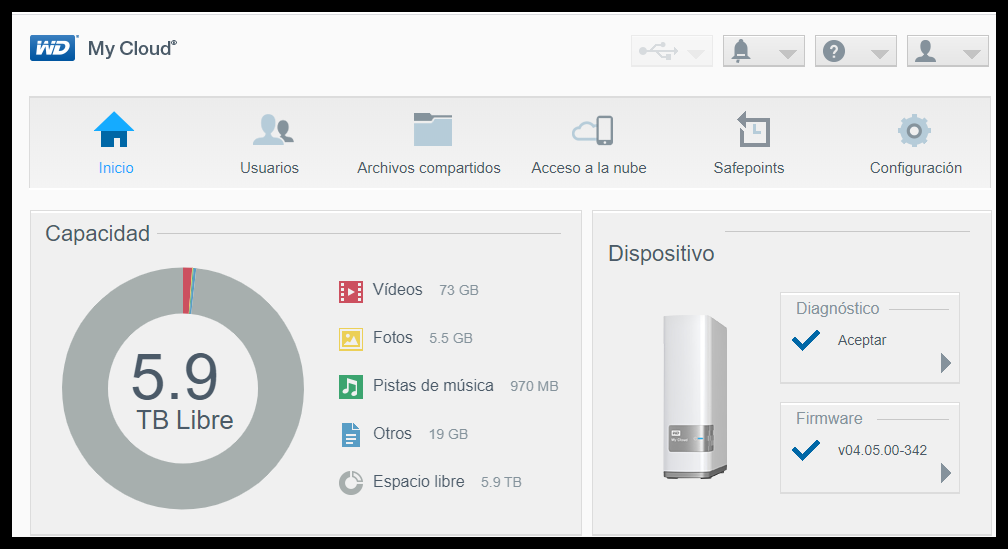Click the 19 GB others value
This screenshot has height=549, width=1008.
click(x=449, y=435)
